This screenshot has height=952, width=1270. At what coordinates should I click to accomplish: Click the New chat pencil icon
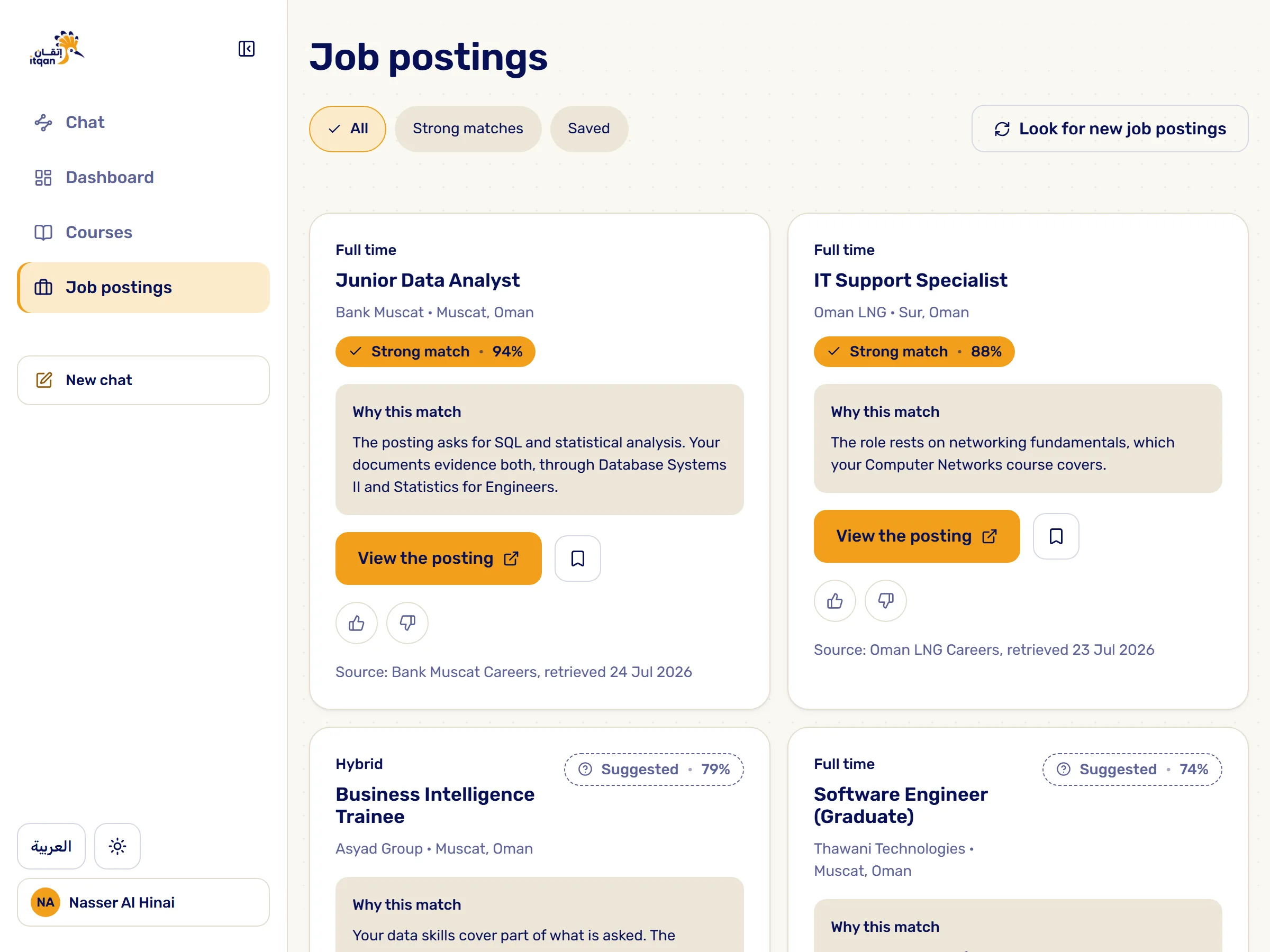44,380
